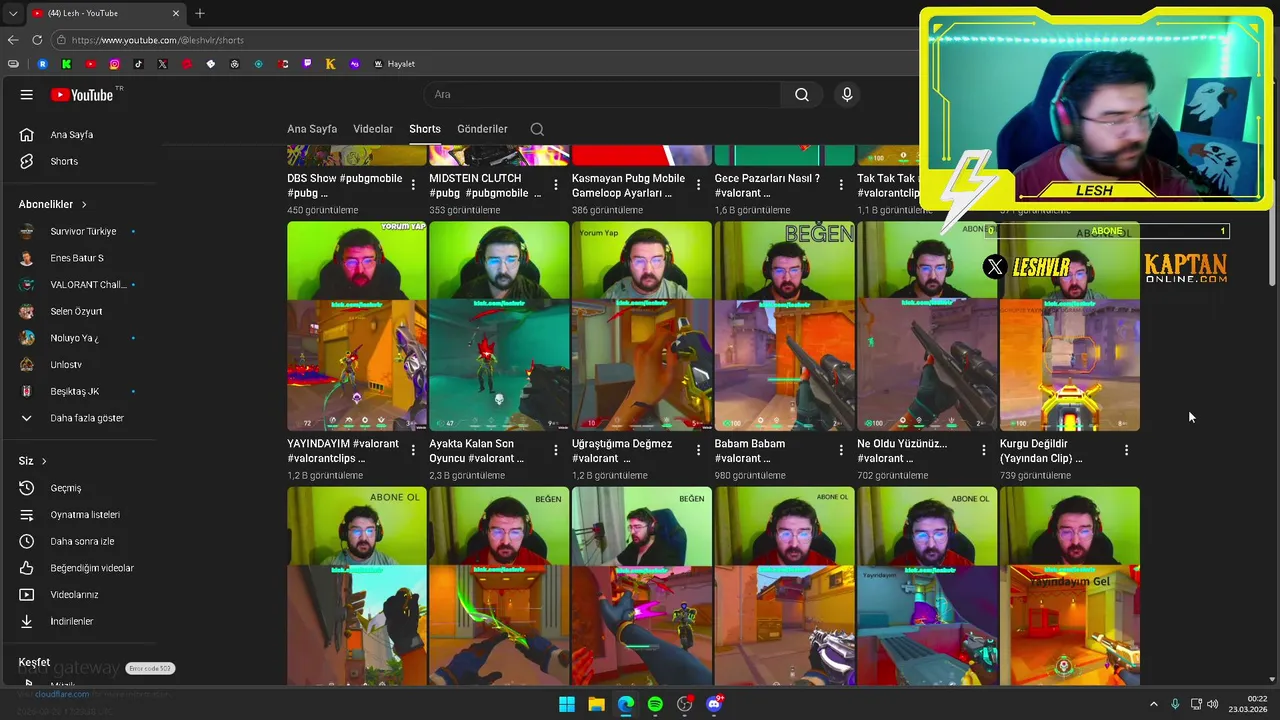Open Spotify from taskbar
The image size is (1280, 720).
tap(655, 704)
